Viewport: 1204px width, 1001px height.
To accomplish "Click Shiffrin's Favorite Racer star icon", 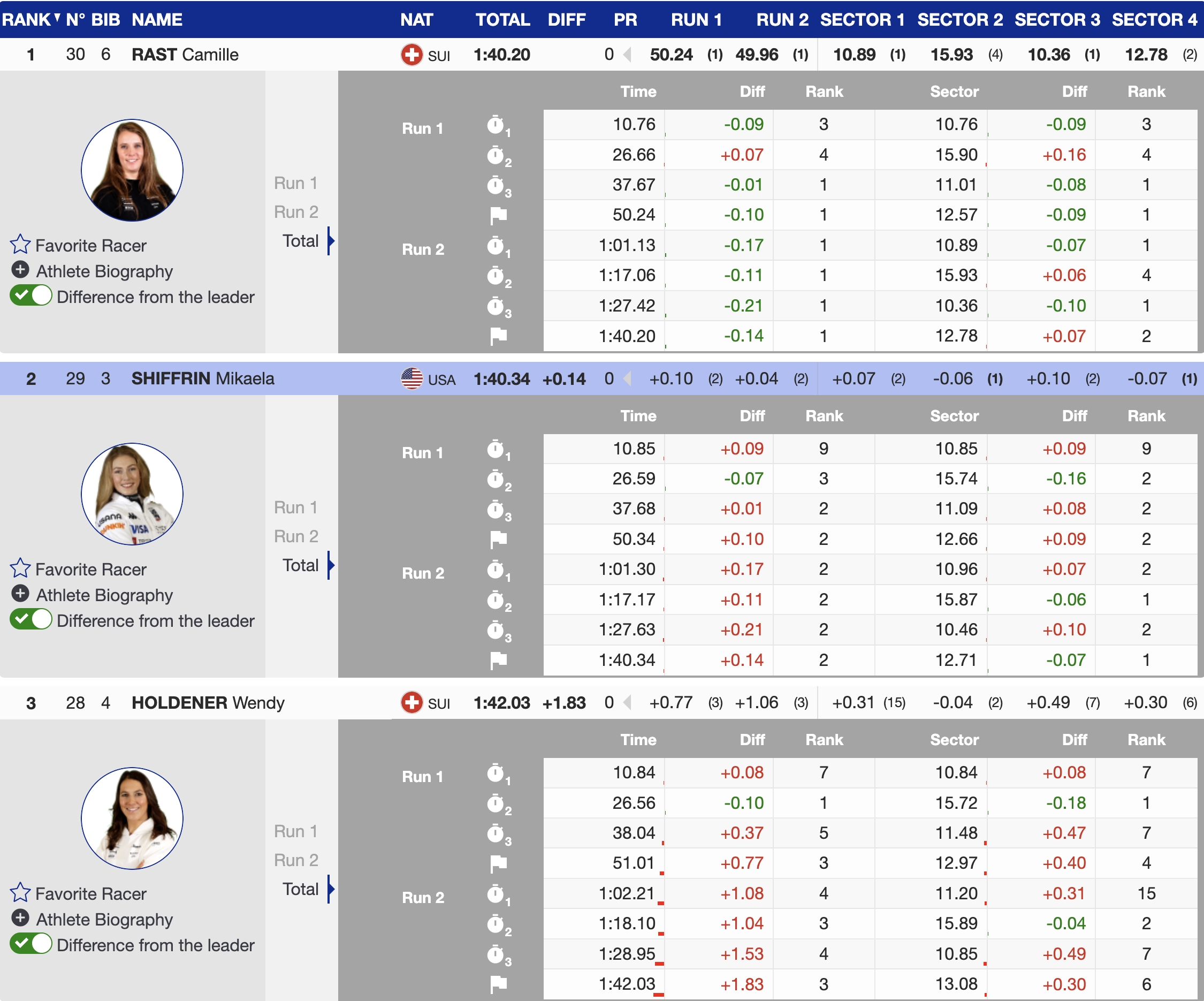I will 20,568.
